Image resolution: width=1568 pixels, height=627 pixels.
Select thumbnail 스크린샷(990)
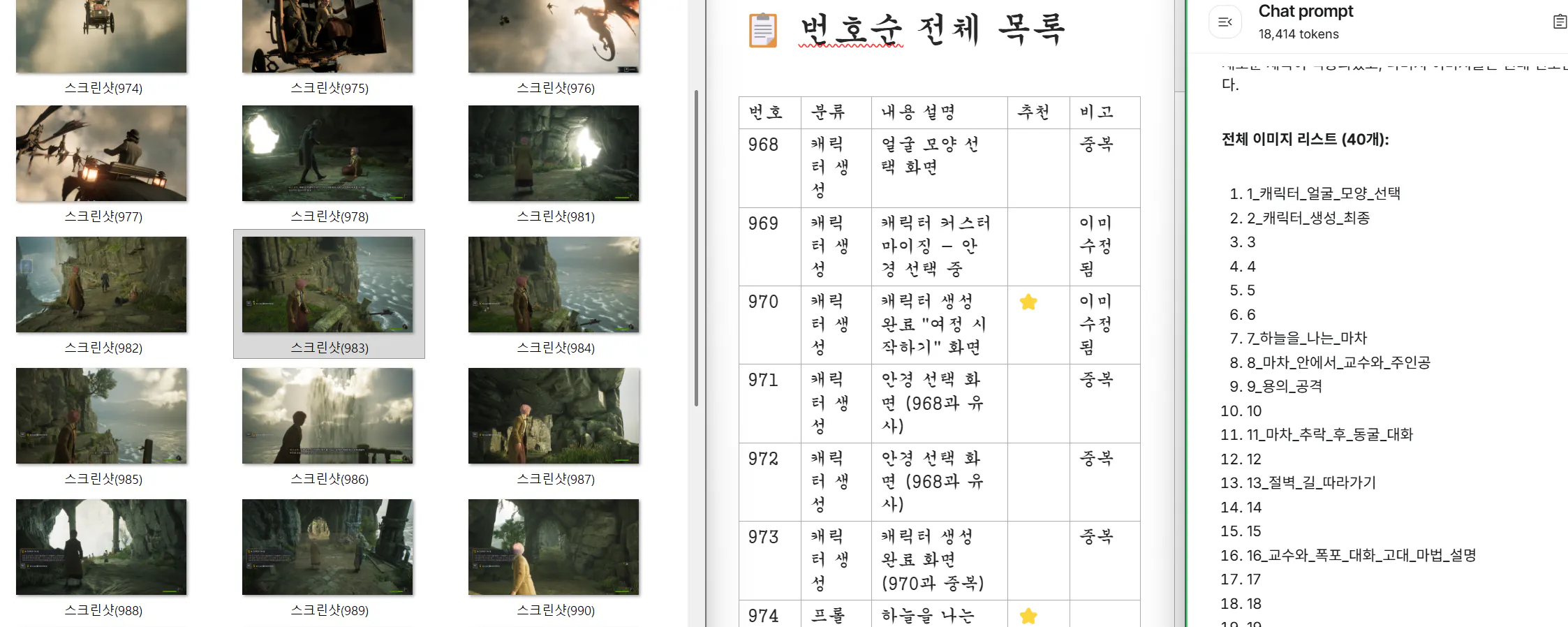click(554, 547)
